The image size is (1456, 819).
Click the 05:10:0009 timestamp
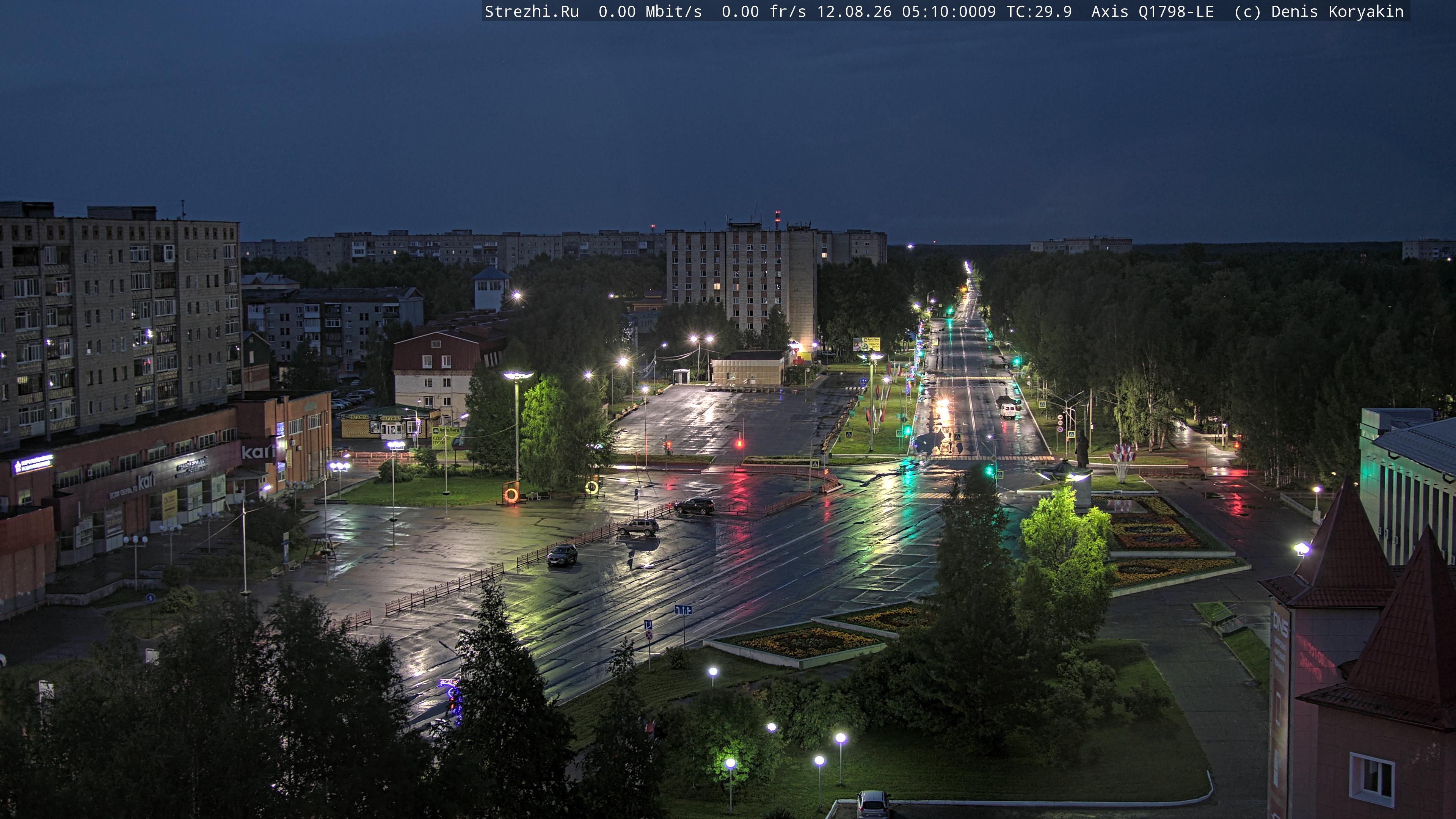click(x=949, y=12)
